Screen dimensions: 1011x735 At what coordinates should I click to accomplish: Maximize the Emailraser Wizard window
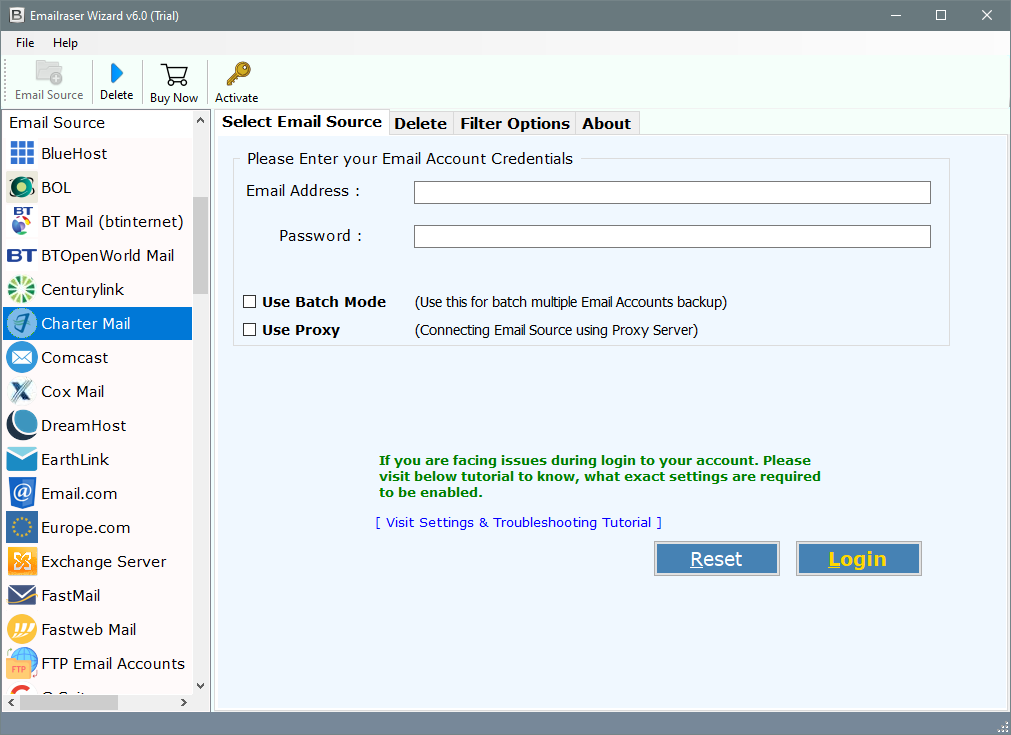(x=941, y=15)
